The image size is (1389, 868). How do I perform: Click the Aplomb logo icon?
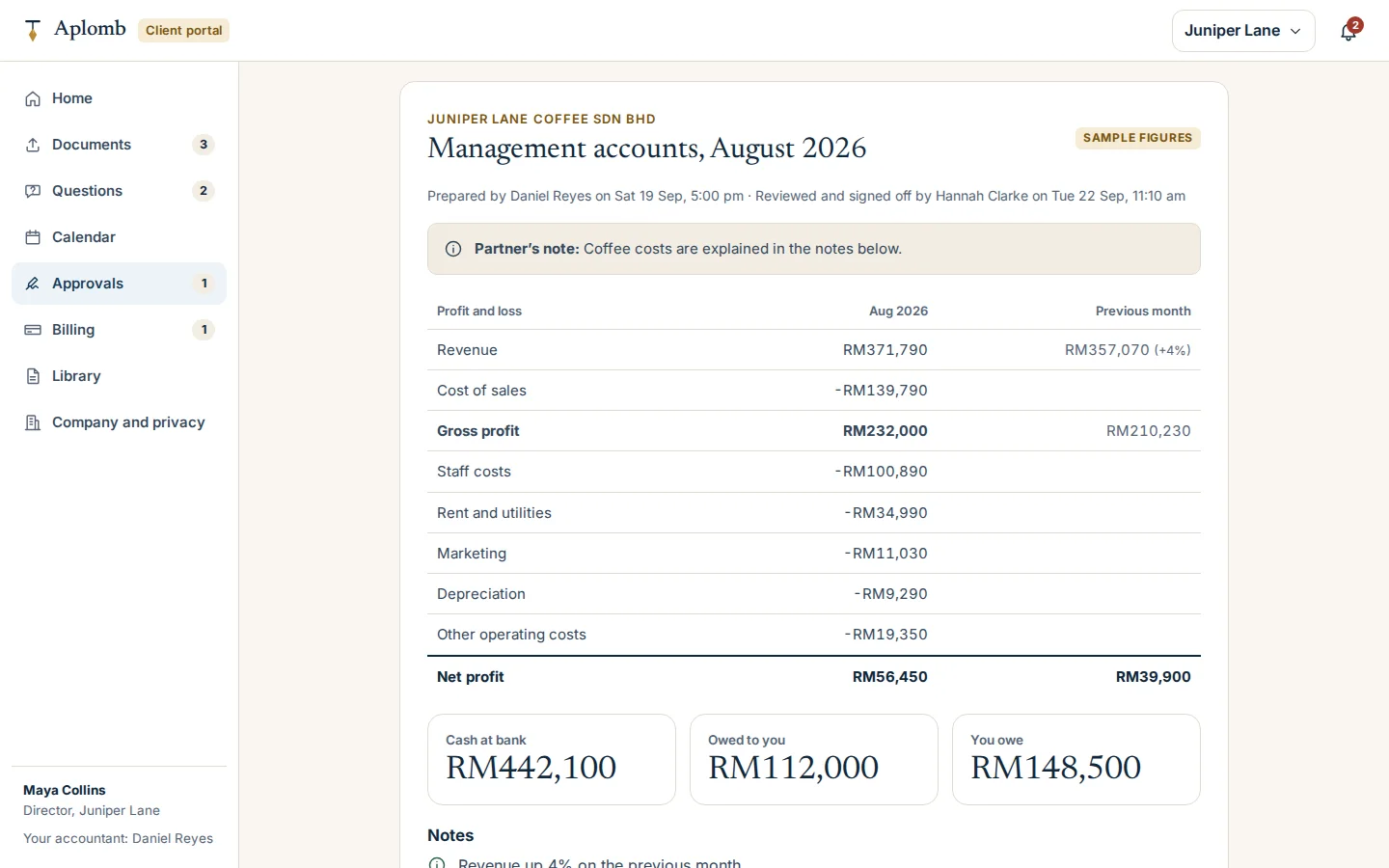[x=33, y=31]
